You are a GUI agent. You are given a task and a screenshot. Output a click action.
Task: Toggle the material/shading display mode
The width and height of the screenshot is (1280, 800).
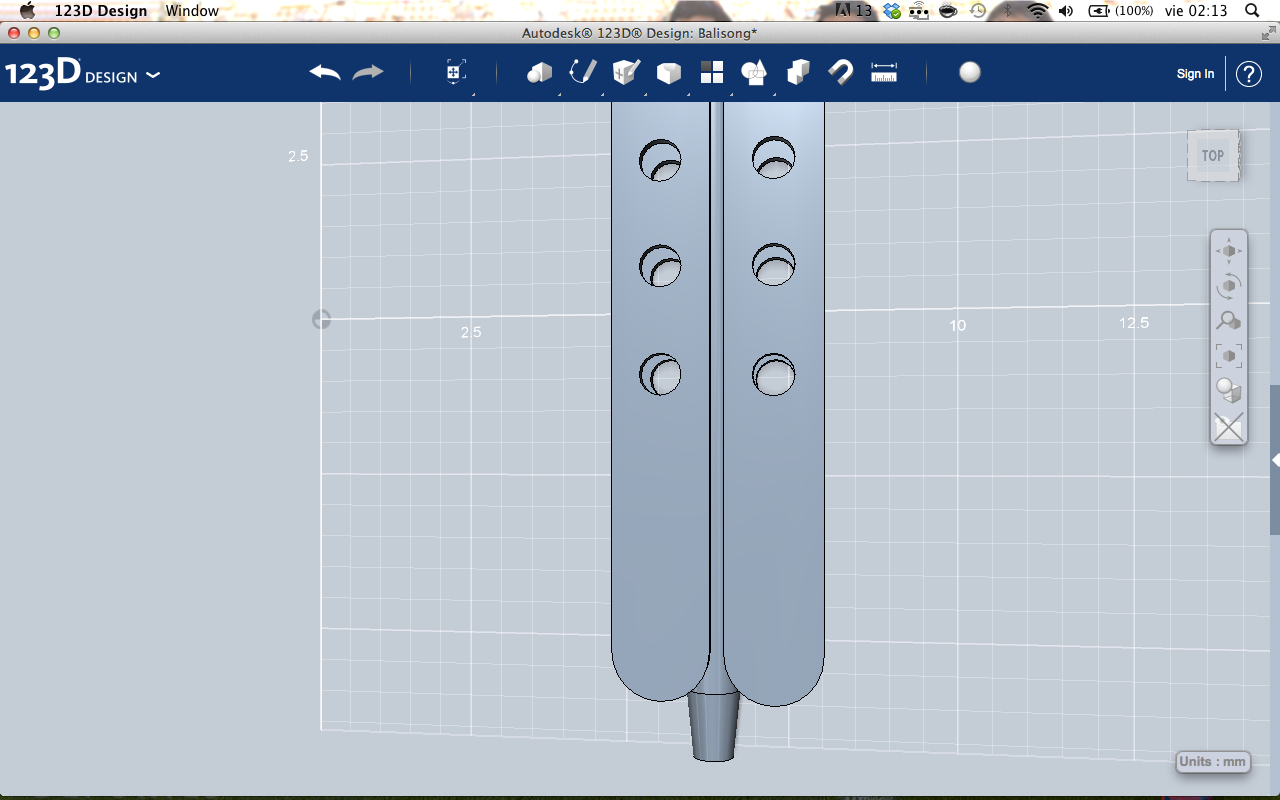[x=1228, y=390]
